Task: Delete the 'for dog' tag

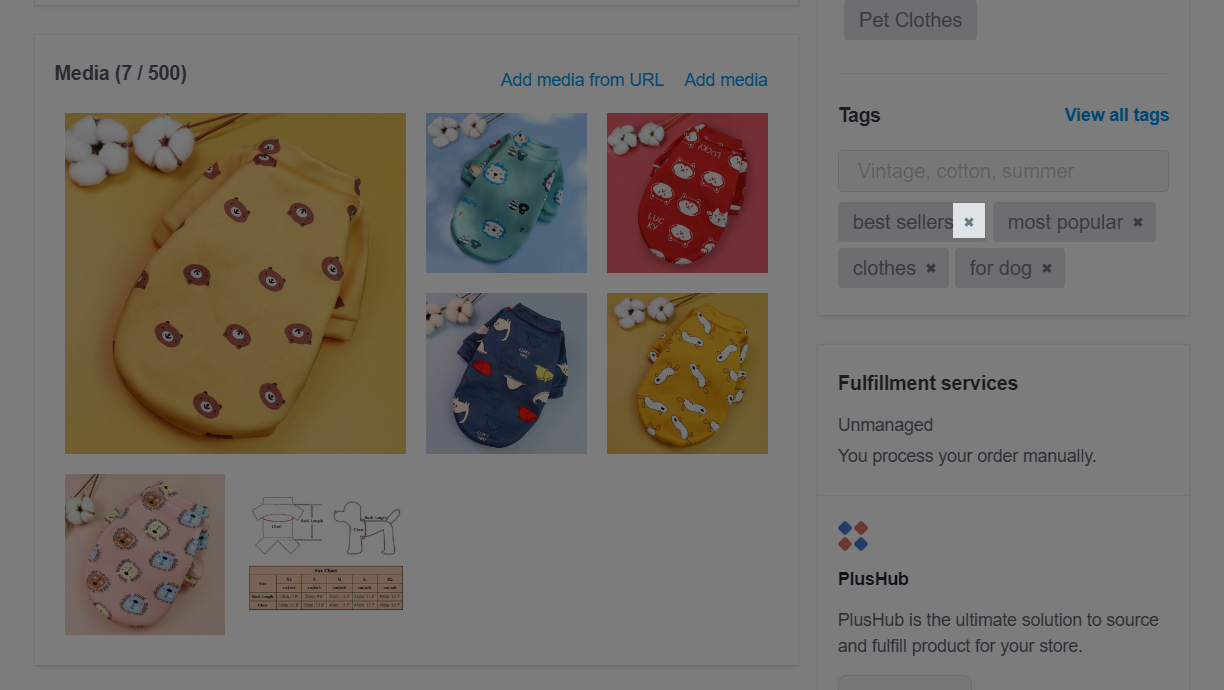Action: click(x=1047, y=268)
